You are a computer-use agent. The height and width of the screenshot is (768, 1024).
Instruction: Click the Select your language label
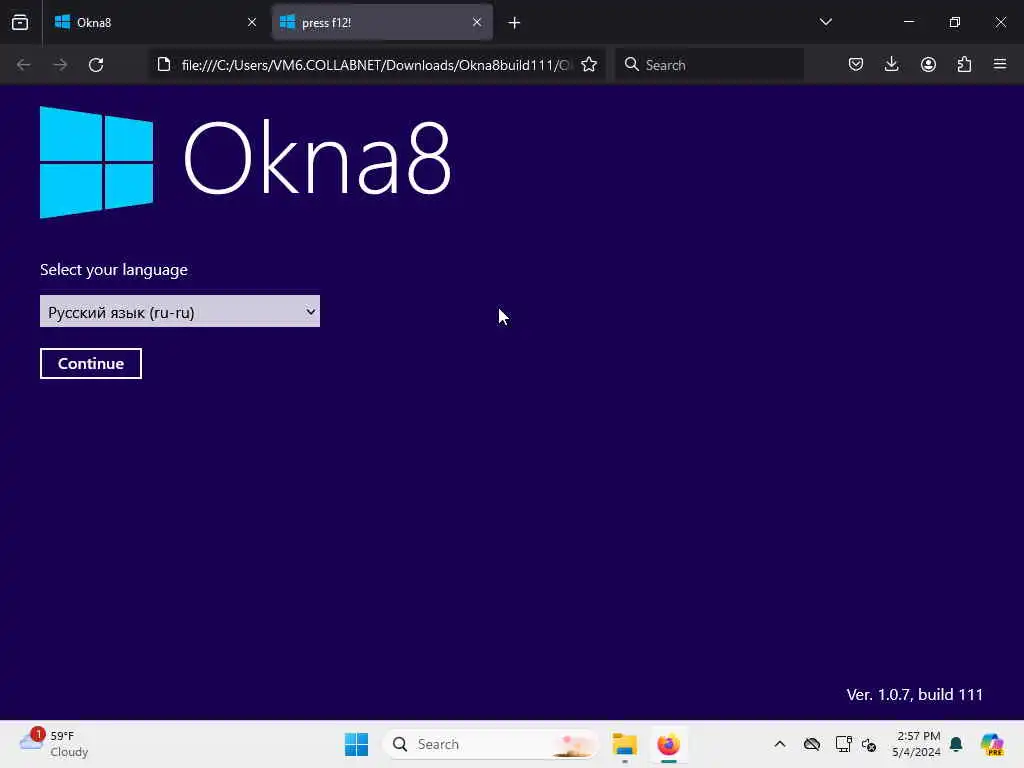[x=114, y=270]
